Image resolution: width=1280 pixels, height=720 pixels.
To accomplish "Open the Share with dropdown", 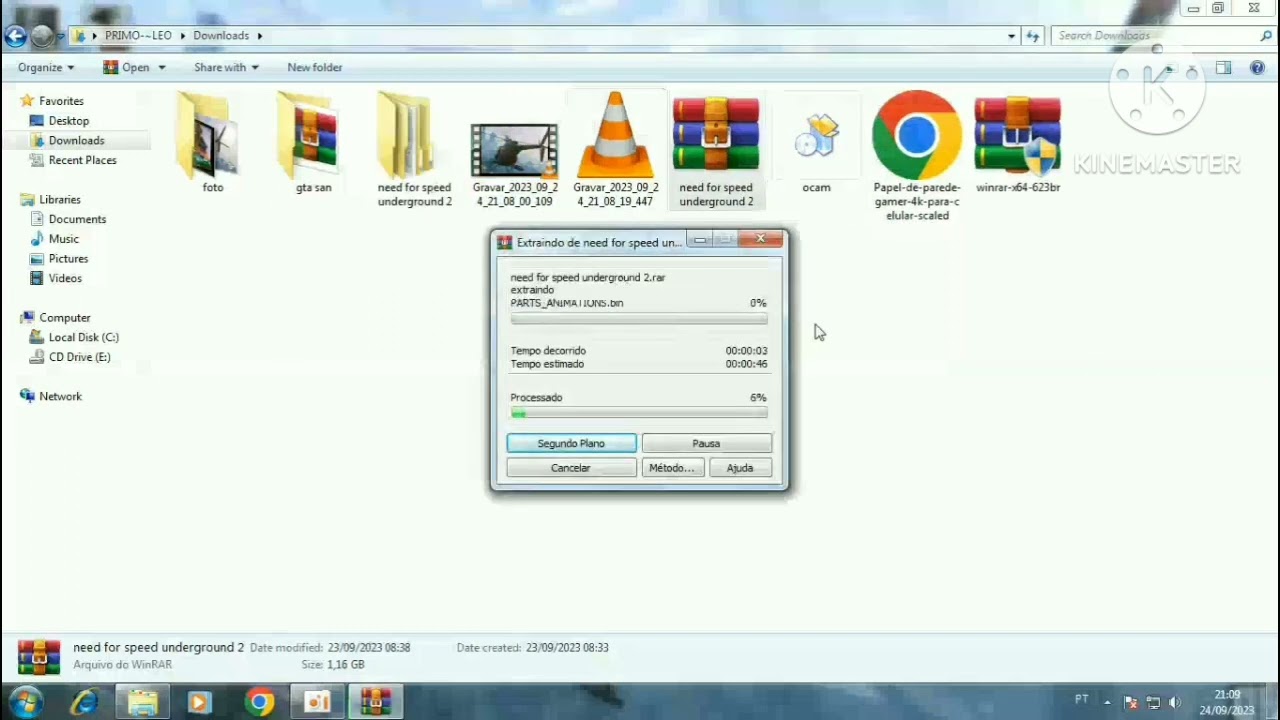I will 226,68.
